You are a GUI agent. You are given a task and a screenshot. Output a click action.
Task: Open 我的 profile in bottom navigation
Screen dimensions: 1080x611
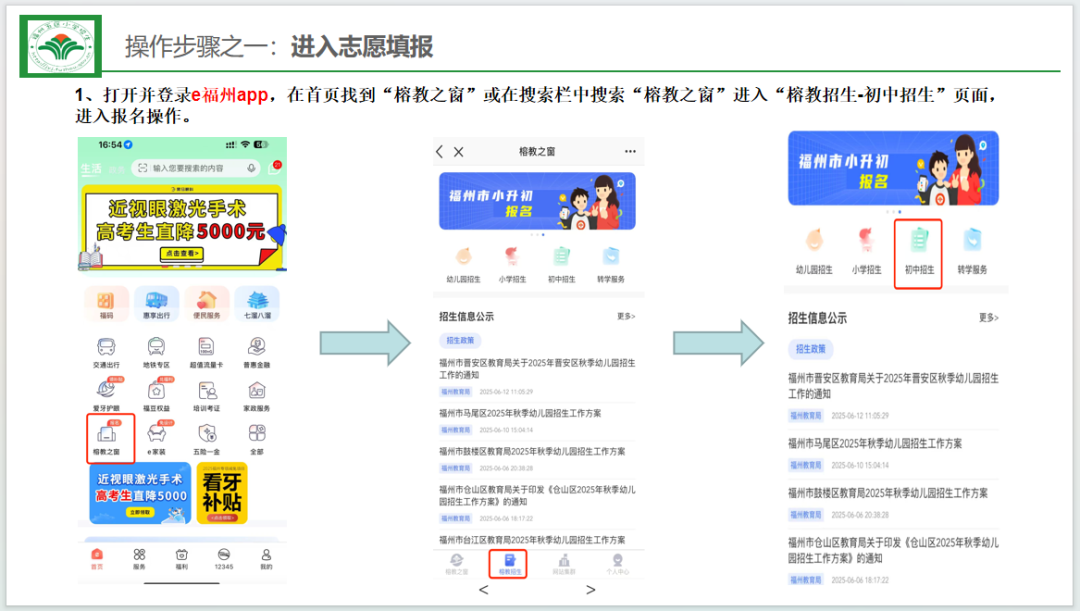coord(267,559)
